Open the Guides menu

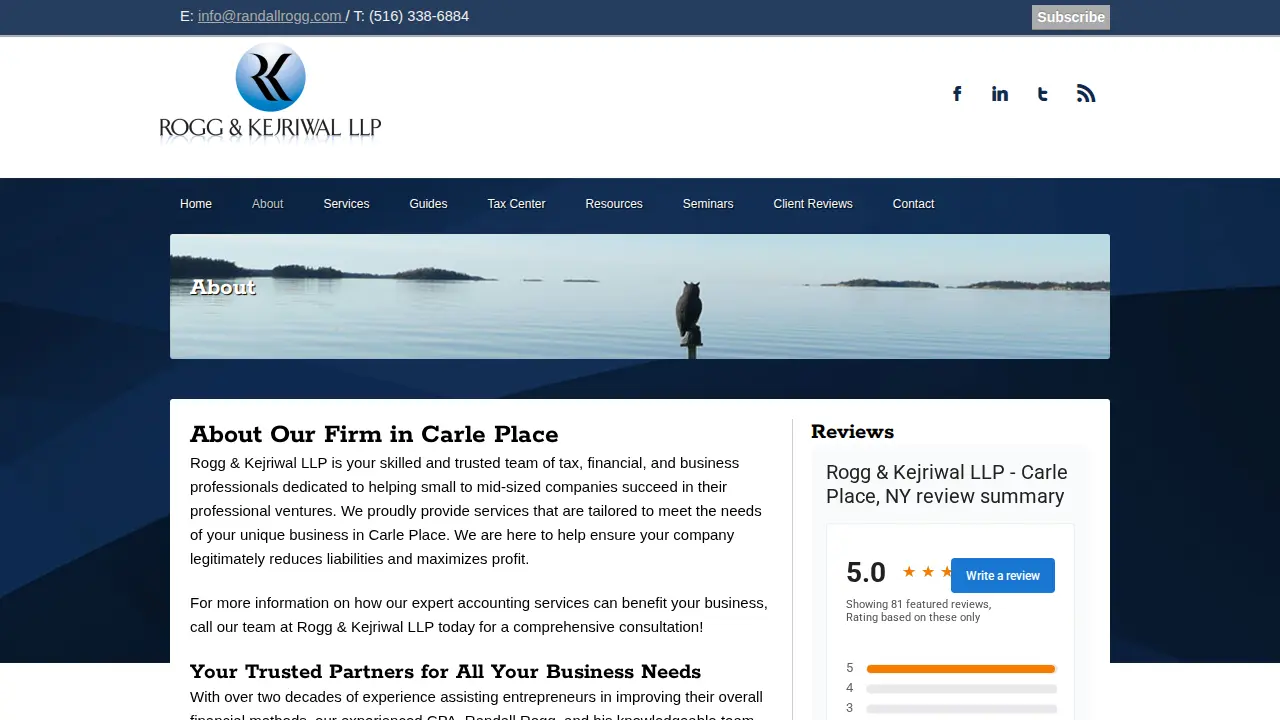coord(428,204)
